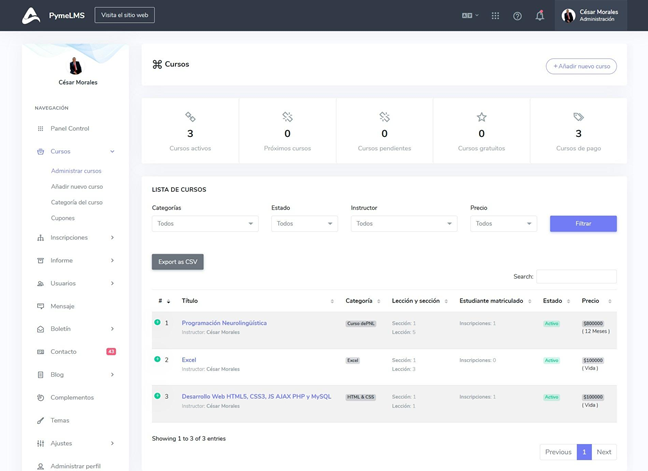
Task: Open the Precio filter dropdown
Action: (503, 224)
